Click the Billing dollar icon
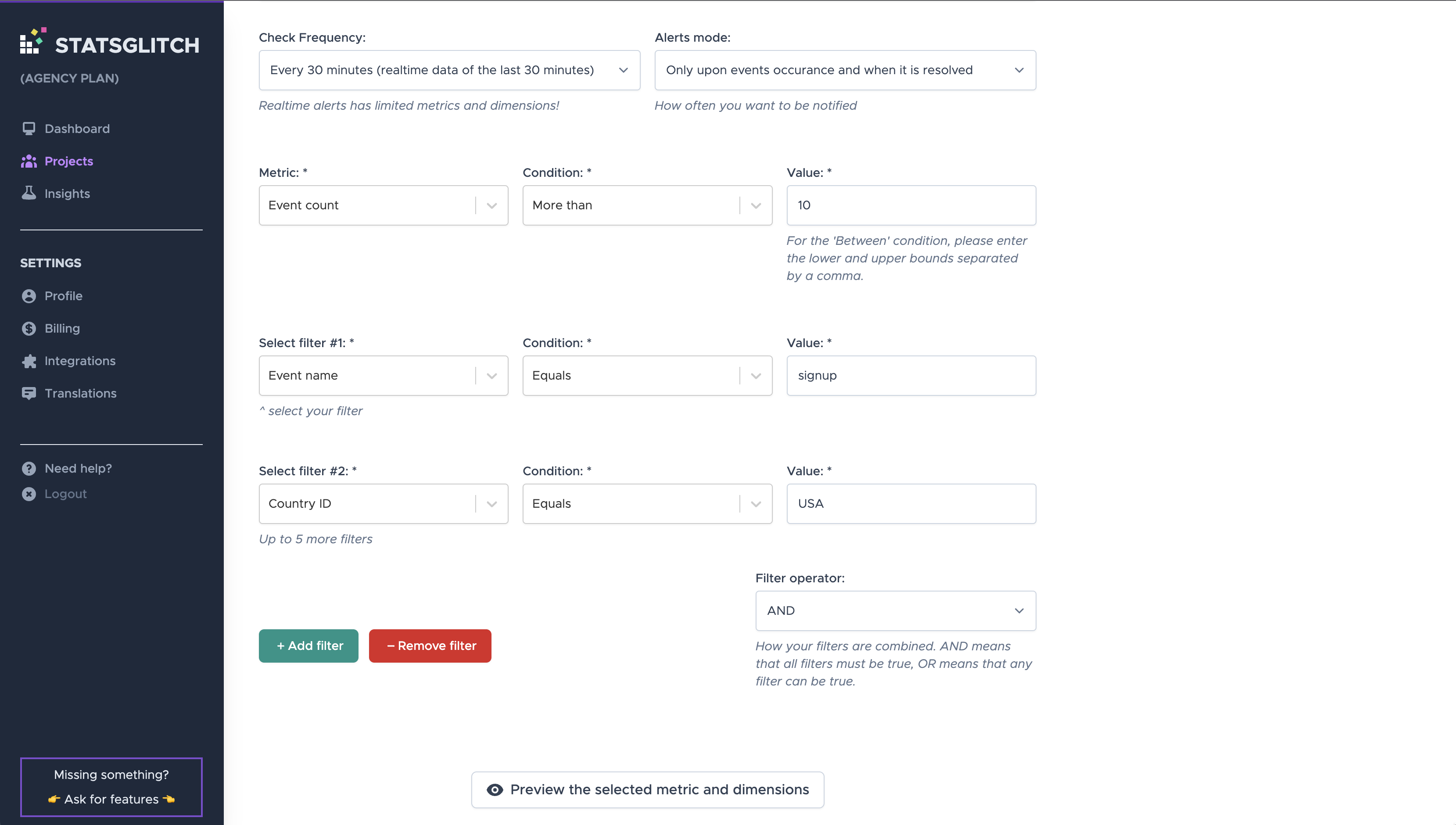Viewport: 1456px width, 825px height. coord(29,329)
